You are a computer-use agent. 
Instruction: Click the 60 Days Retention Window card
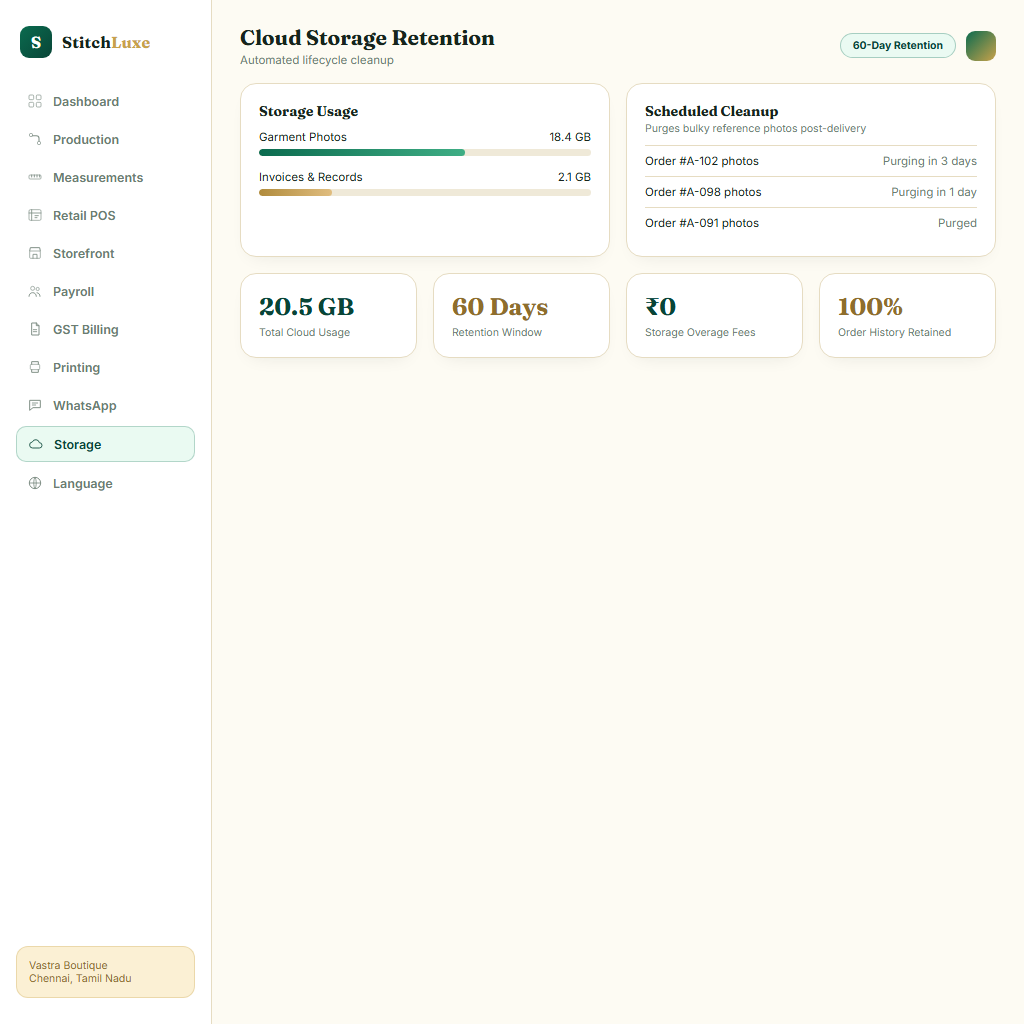coord(521,315)
